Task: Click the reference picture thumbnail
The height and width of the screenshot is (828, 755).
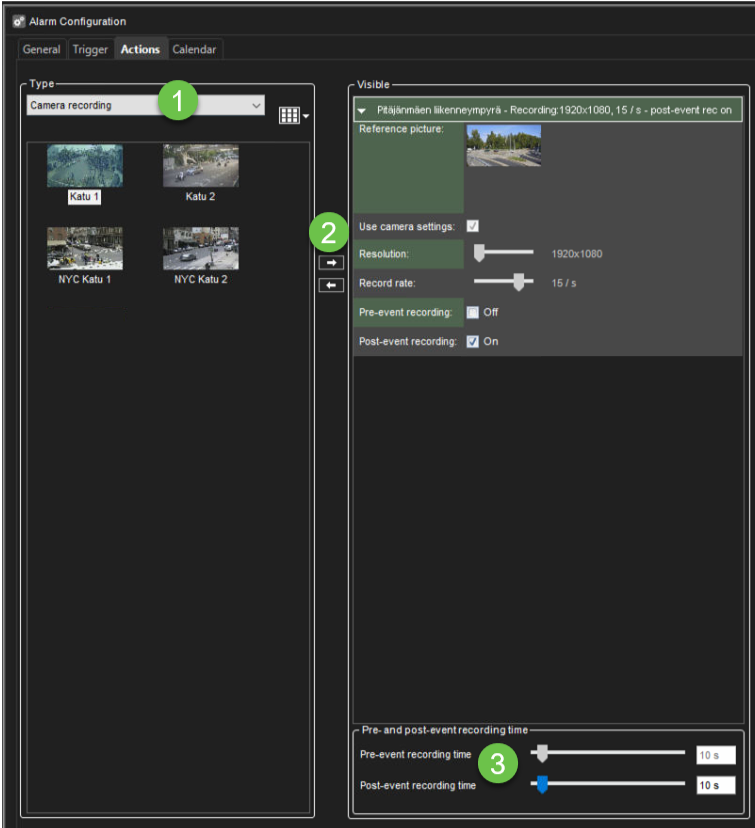Action: click(x=503, y=146)
